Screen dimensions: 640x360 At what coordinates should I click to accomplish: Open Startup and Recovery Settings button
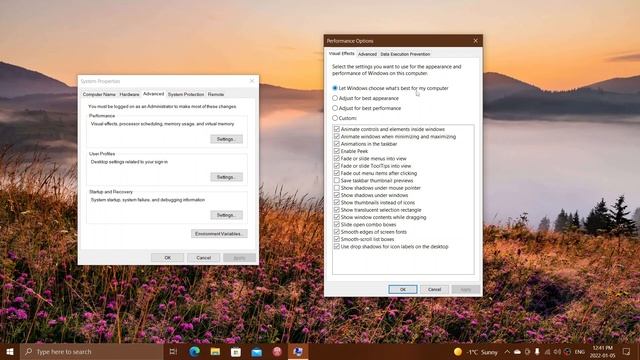point(227,215)
